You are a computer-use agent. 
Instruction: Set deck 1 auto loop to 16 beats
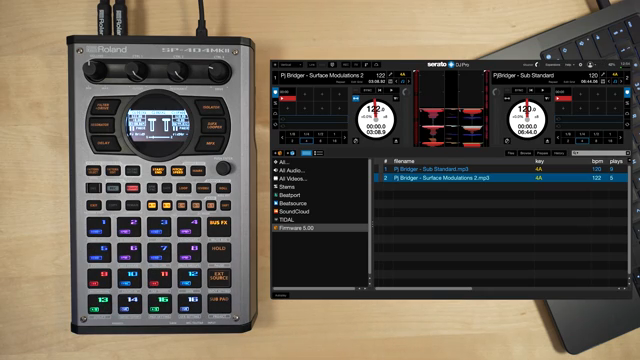pyautogui.click(x=335, y=141)
